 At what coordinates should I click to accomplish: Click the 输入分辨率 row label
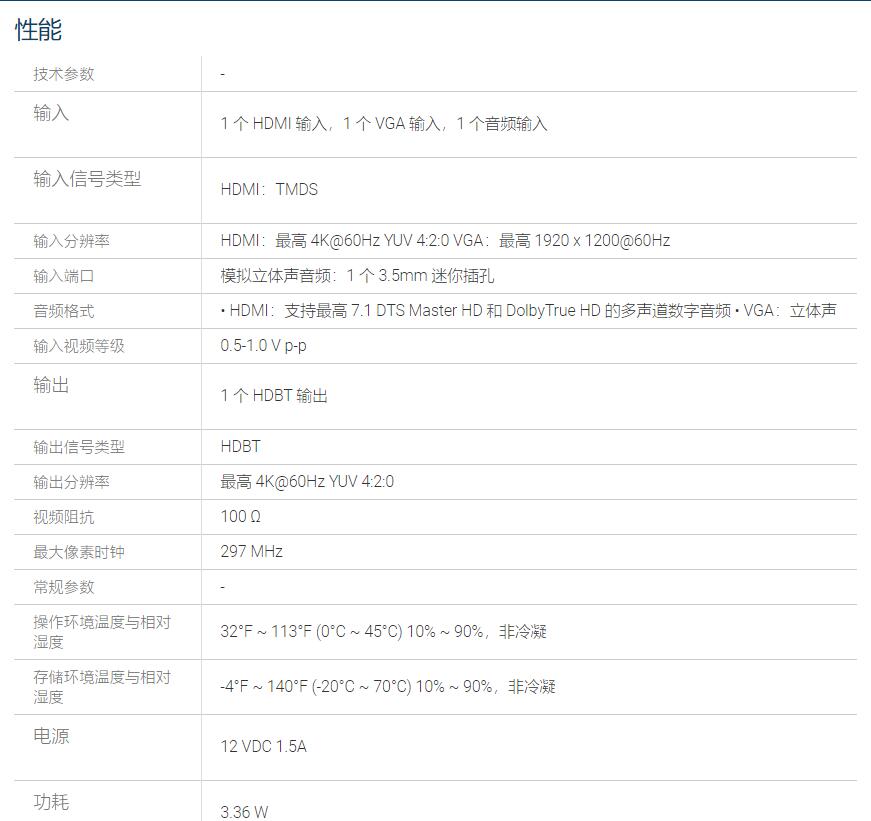coord(71,241)
